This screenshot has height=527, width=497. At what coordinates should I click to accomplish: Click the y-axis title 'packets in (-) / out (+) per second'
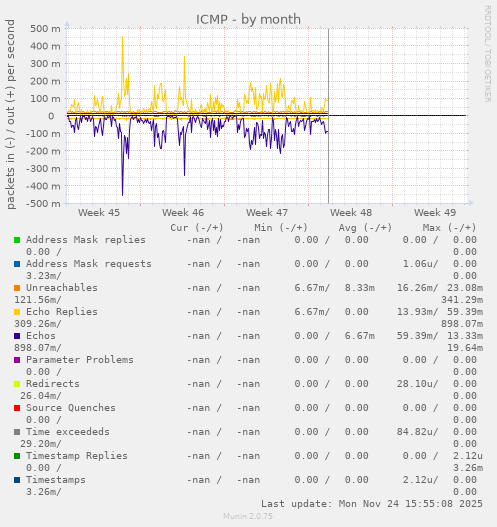[10, 114]
